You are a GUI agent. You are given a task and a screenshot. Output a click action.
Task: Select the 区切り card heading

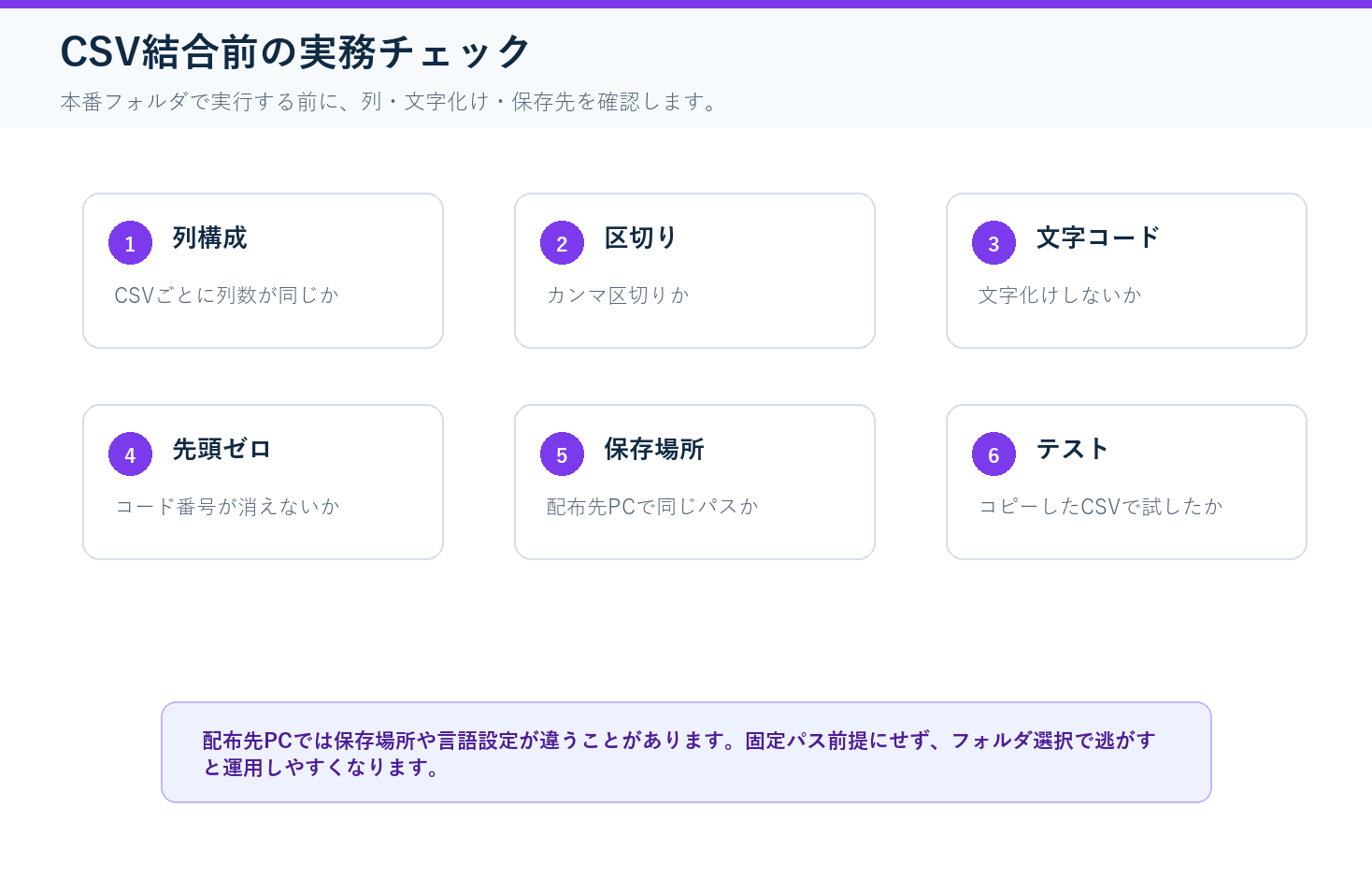[x=640, y=238]
